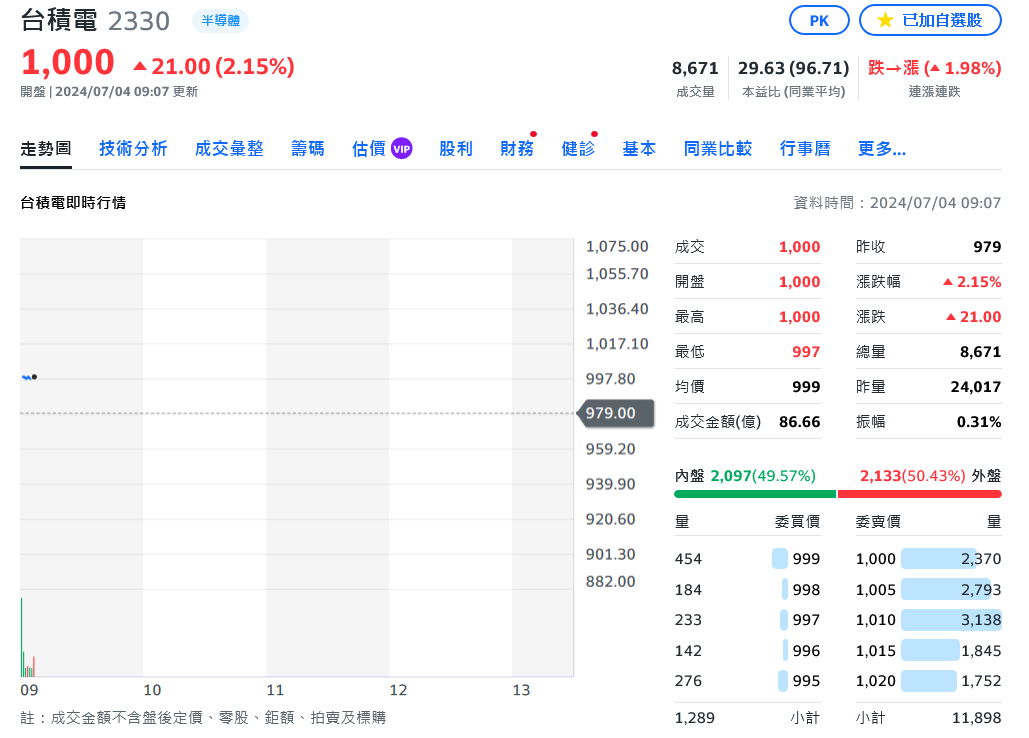The height and width of the screenshot is (738, 1029).
Task: Expand the 更多... menu
Action: tap(882, 149)
